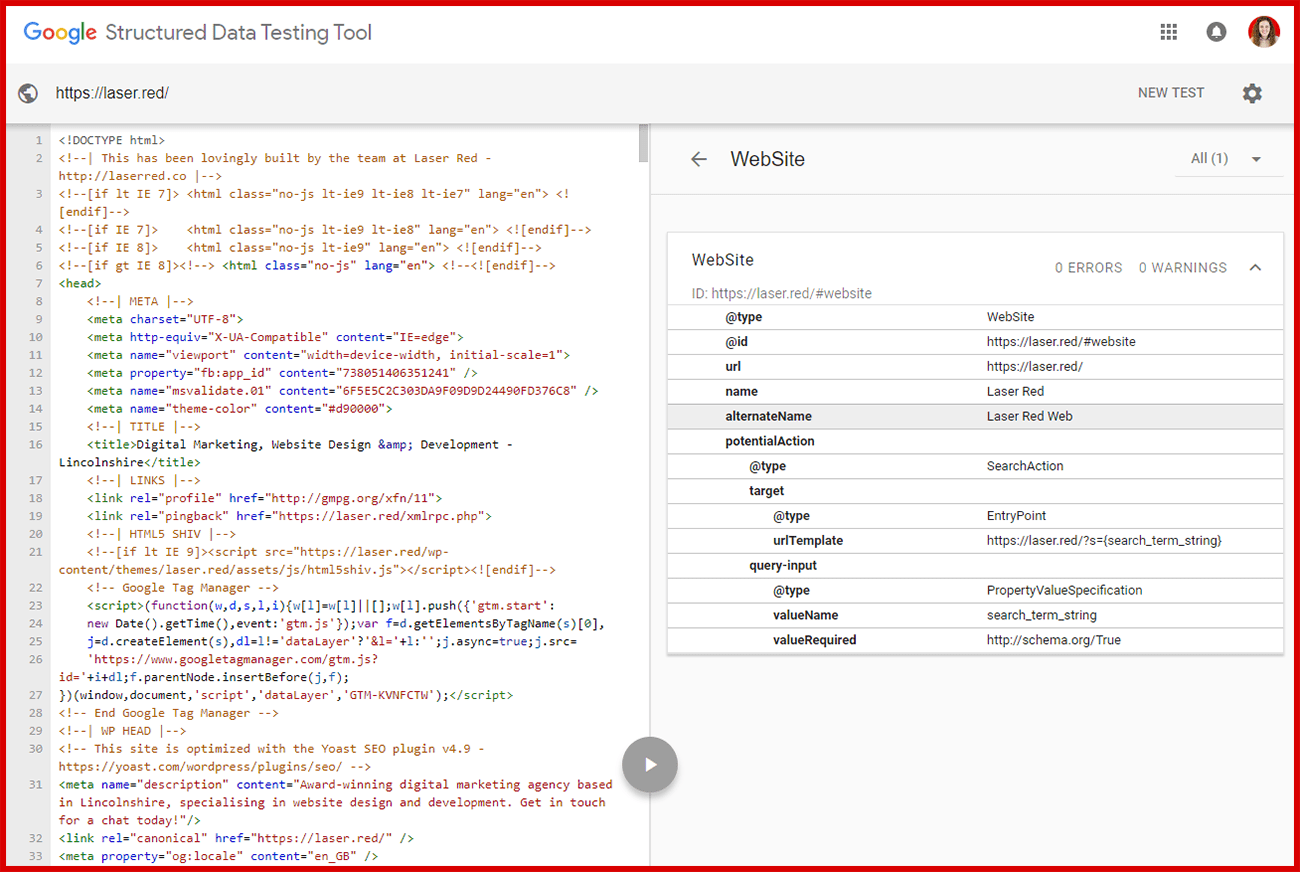1300x872 pixels.
Task: Click the canonical link code line
Action: [236, 838]
